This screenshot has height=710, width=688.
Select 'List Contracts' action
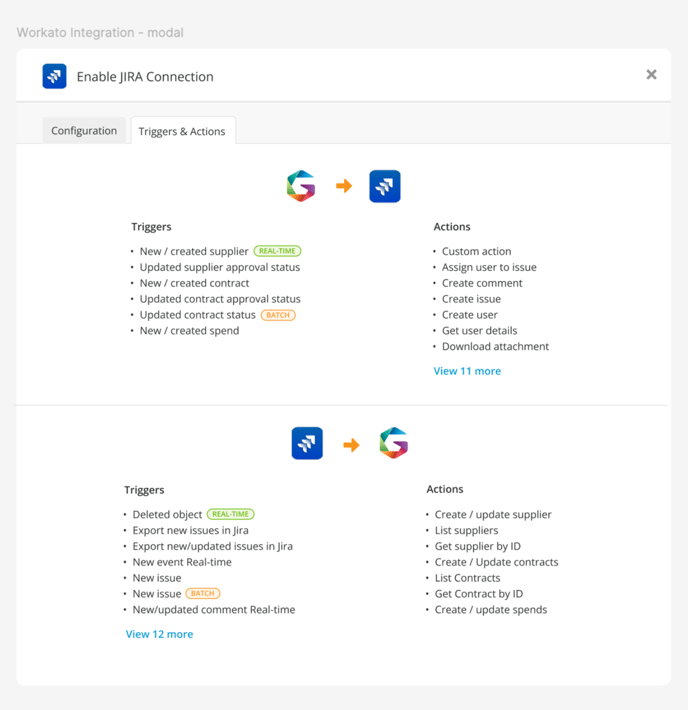[467, 578]
